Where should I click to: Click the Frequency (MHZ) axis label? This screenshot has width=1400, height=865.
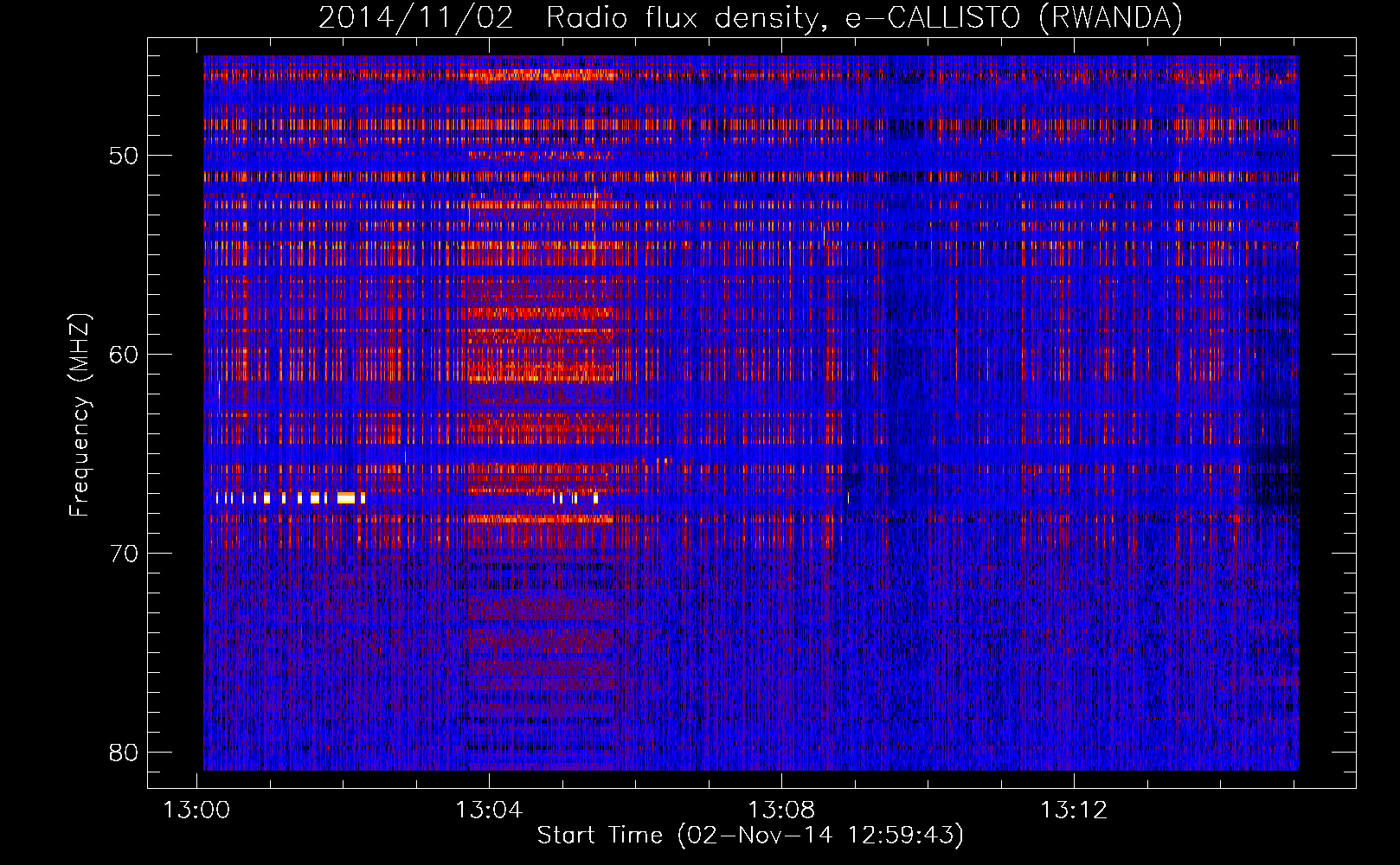coord(80,415)
